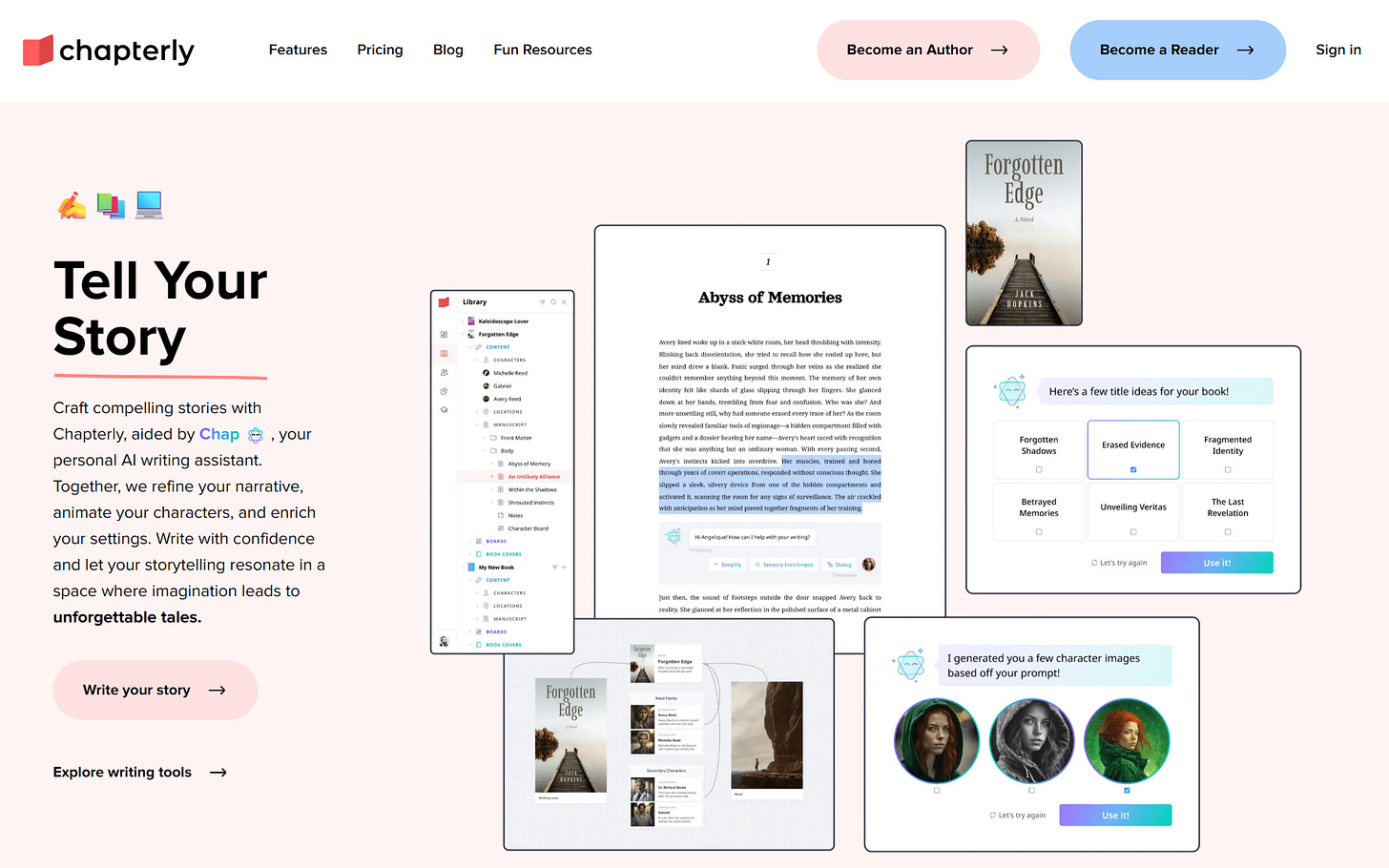
Task: Click the Chap icon beside character images message
Action: pyautogui.click(x=909, y=665)
